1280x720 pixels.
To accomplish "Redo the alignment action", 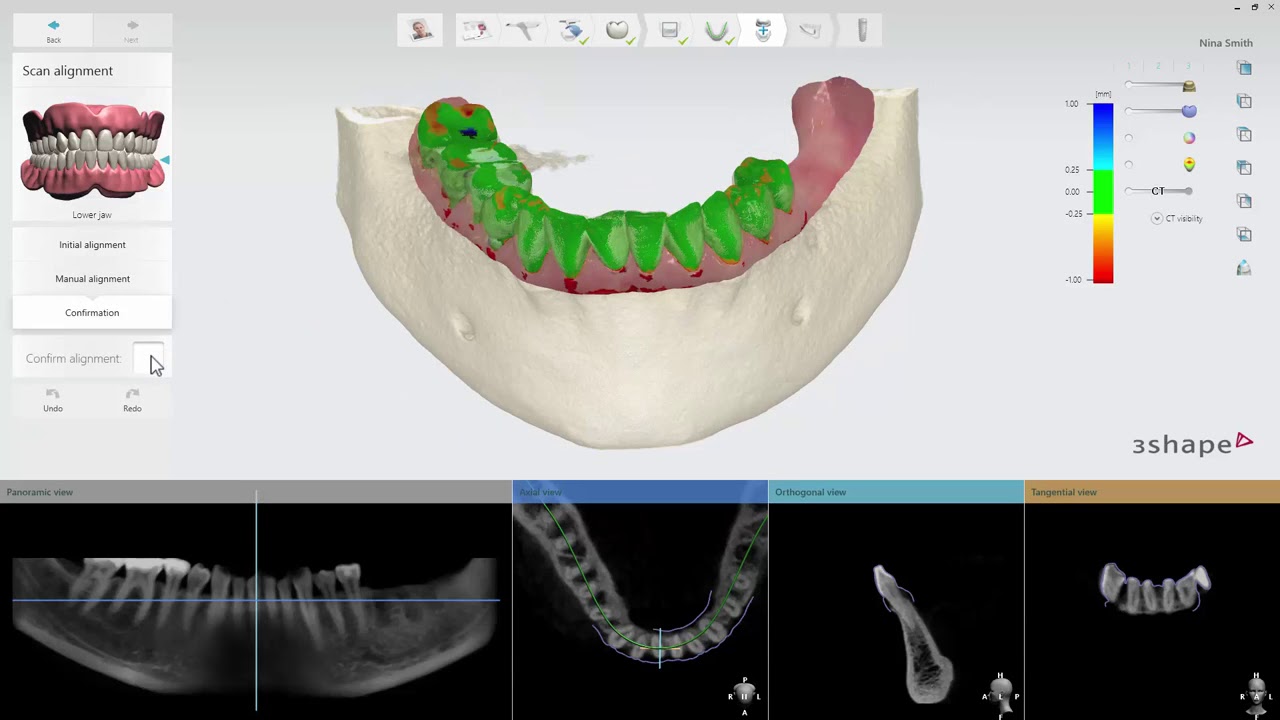I will click(x=132, y=400).
